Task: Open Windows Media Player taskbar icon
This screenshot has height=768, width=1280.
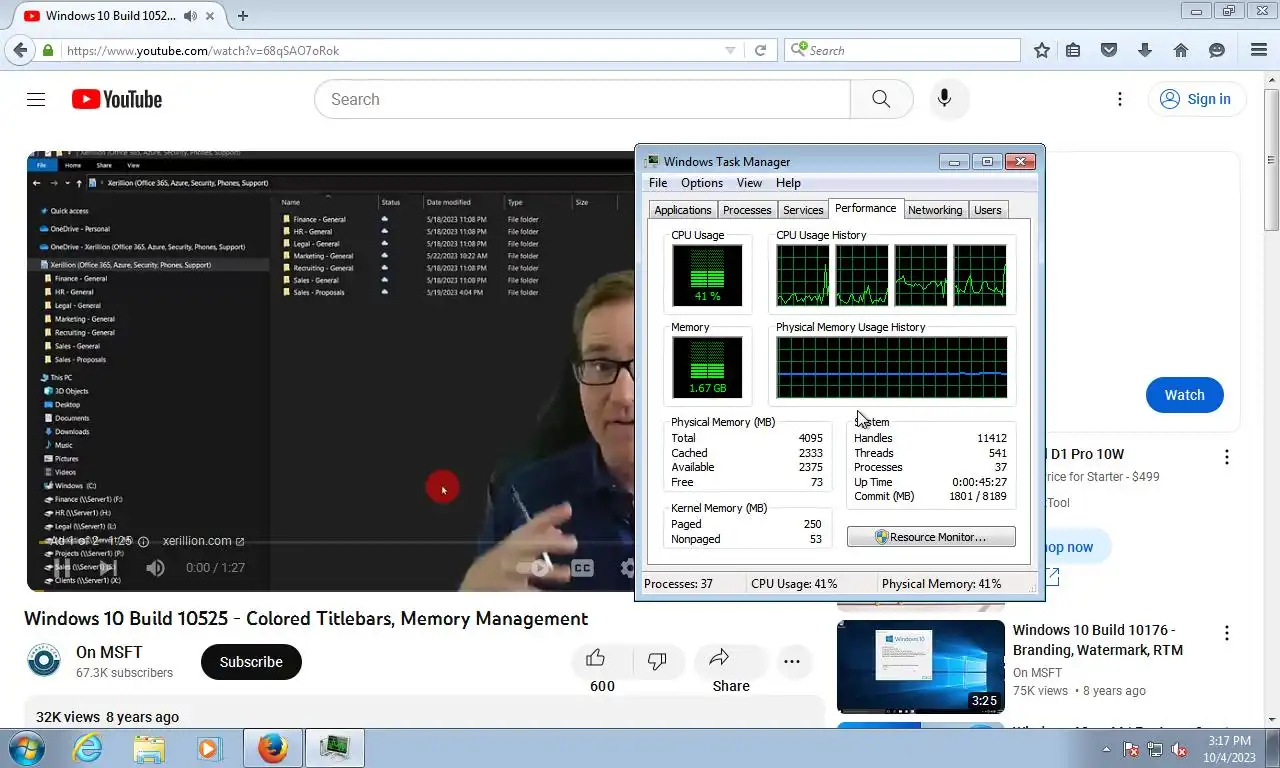Action: point(209,748)
